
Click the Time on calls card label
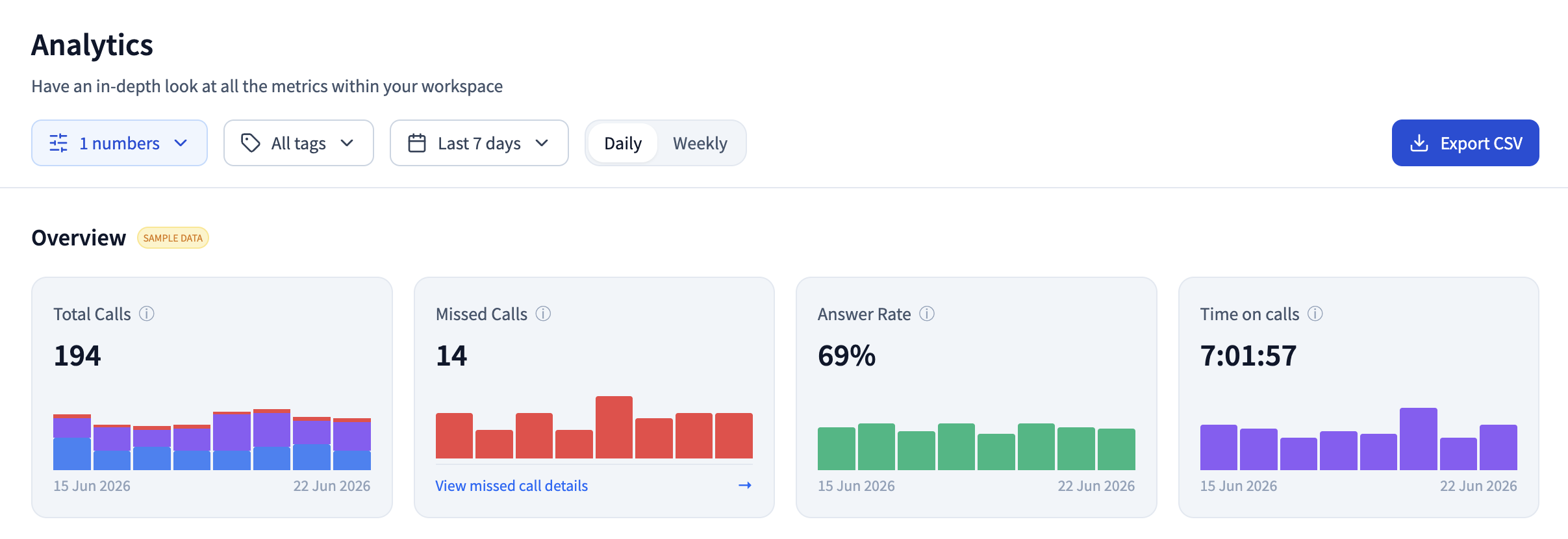pos(1250,314)
